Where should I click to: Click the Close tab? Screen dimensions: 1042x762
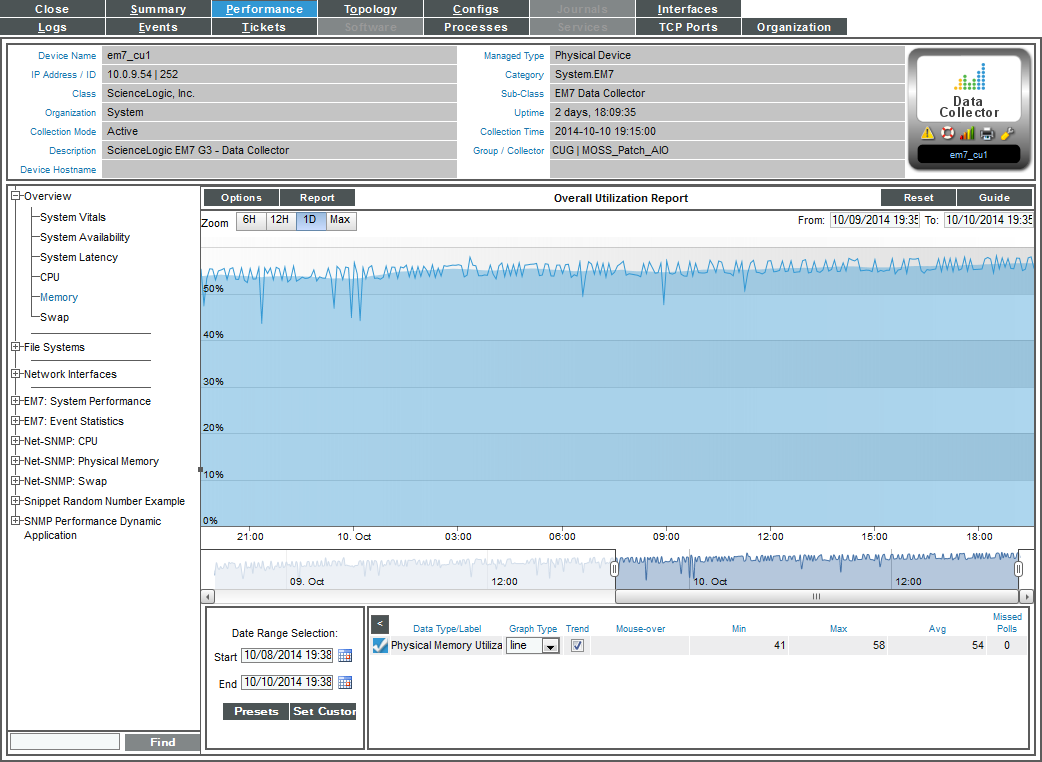tap(52, 9)
